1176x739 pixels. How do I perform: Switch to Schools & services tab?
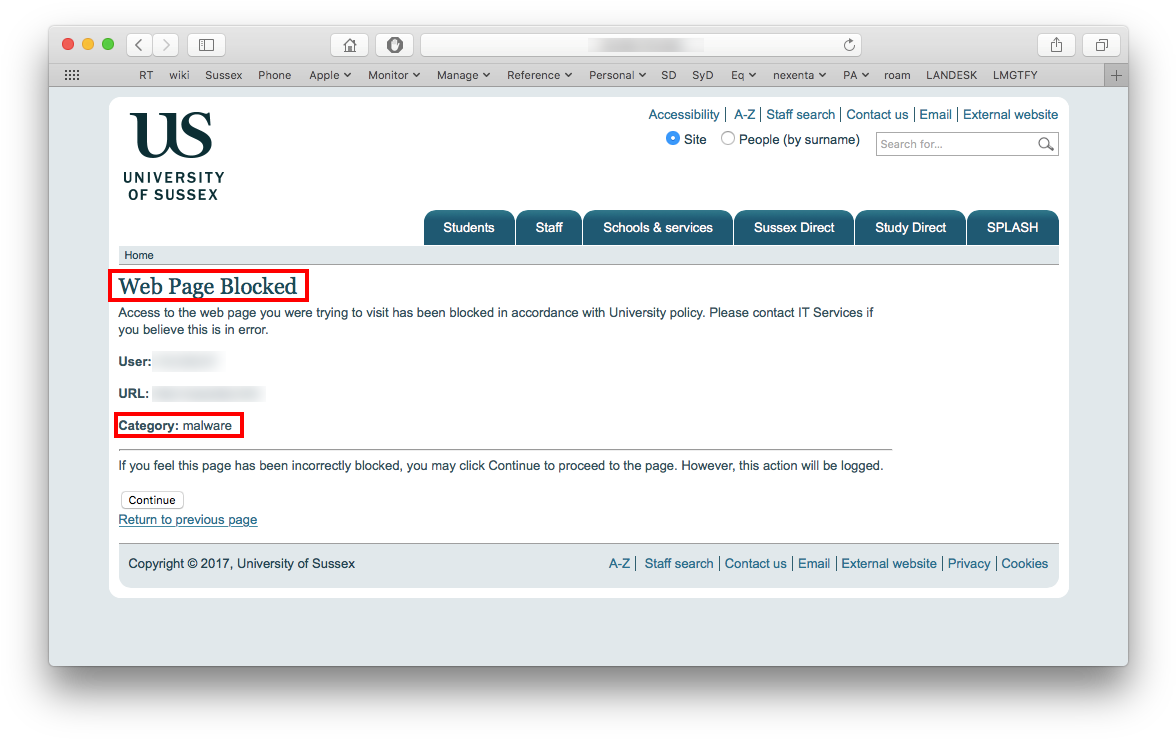[658, 228]
